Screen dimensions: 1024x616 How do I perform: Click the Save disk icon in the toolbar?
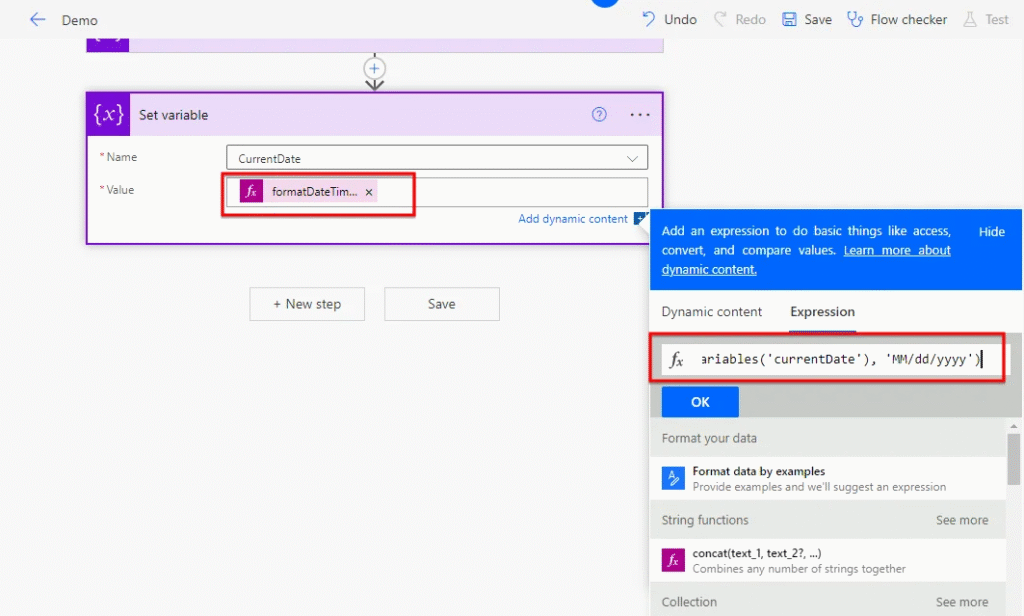click(x=789, y=19)
